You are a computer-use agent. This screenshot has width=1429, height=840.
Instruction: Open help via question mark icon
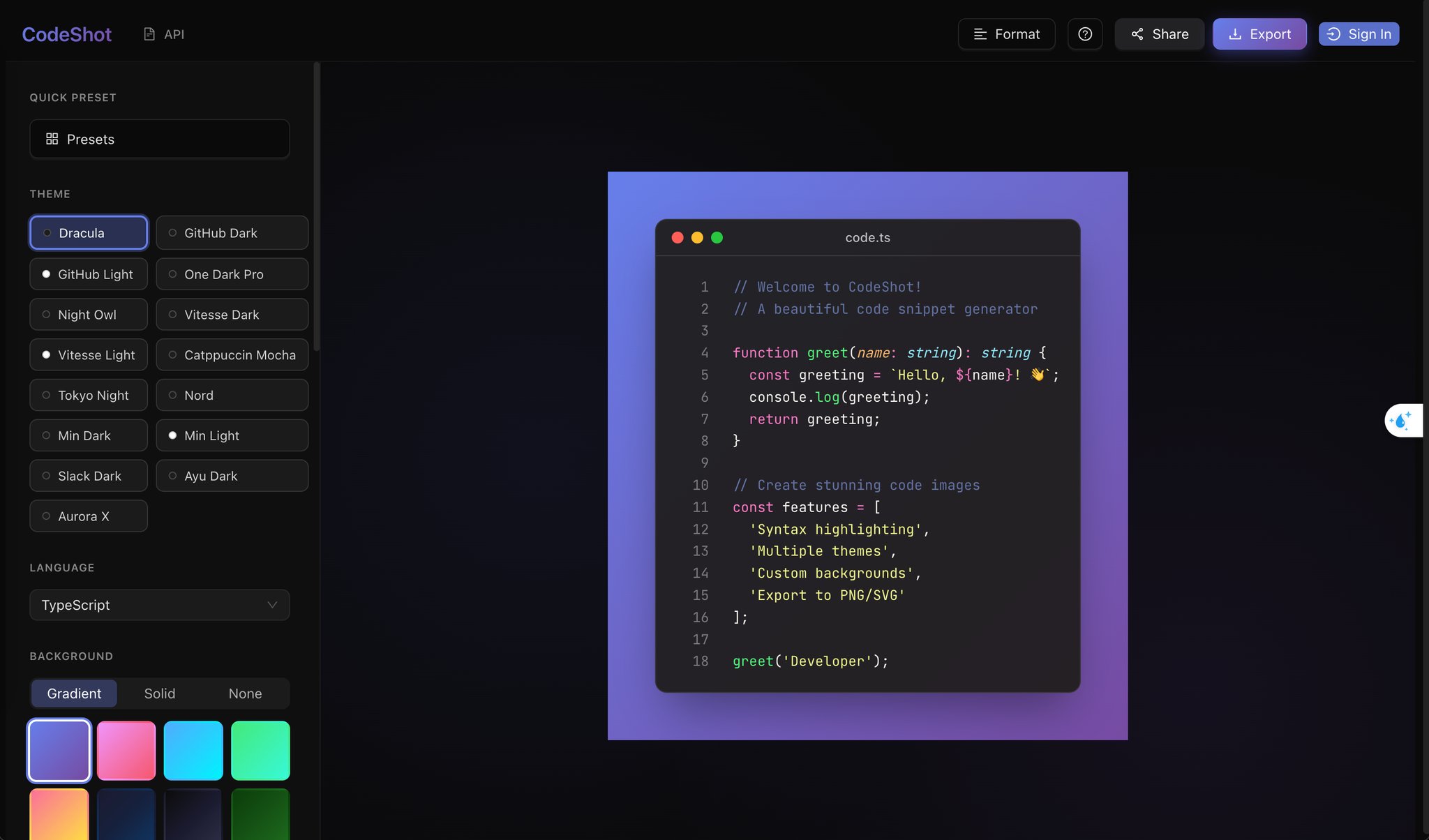(x=1085, y=34)
